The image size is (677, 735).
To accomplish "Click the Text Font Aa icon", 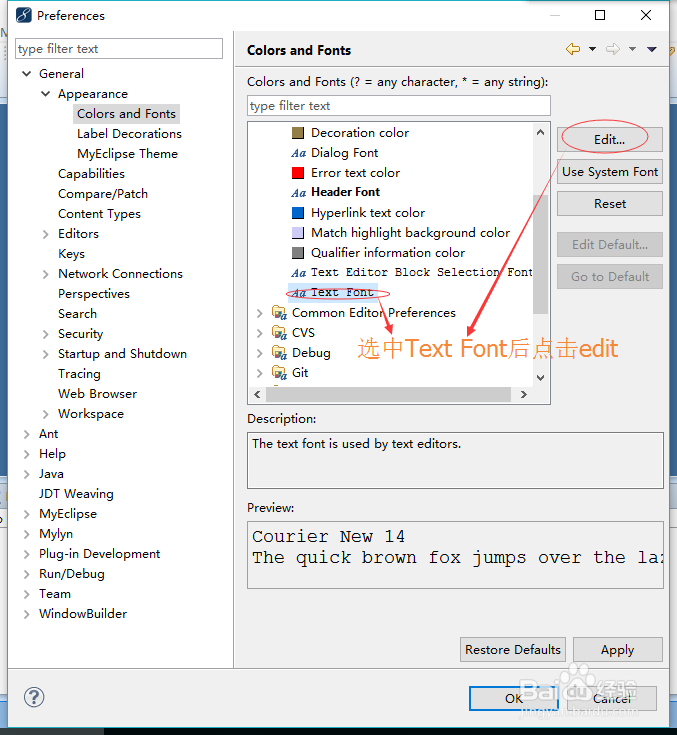I will pyautogui.click(x=298, y=293).
